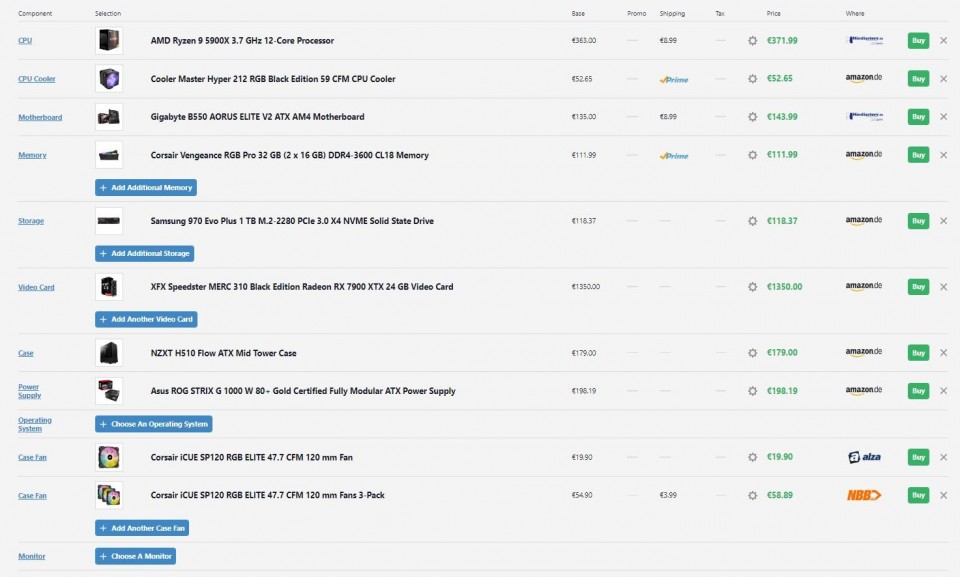Click gear icon in CPU Cooler row
Screen dimensions: 960x577
coord(752,78)
